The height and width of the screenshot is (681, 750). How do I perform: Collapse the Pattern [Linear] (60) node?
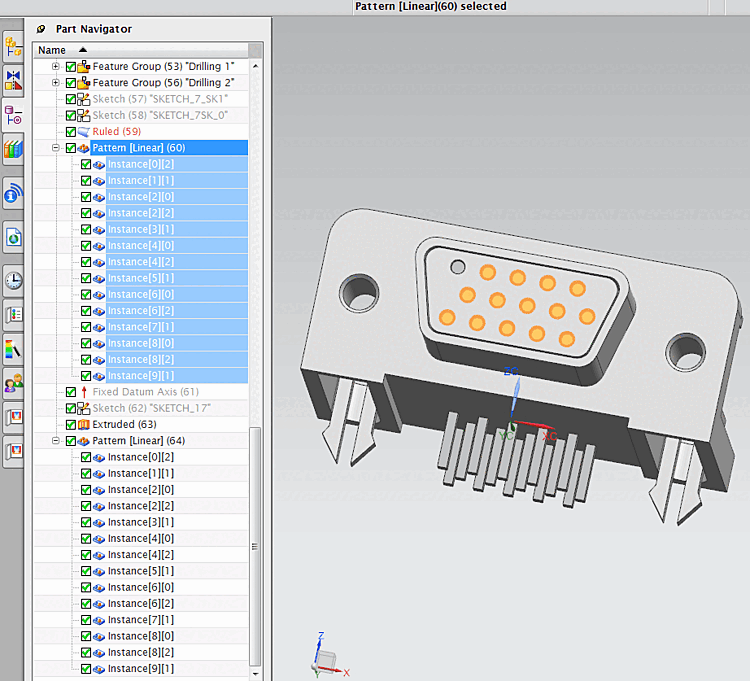click(56, 148)
